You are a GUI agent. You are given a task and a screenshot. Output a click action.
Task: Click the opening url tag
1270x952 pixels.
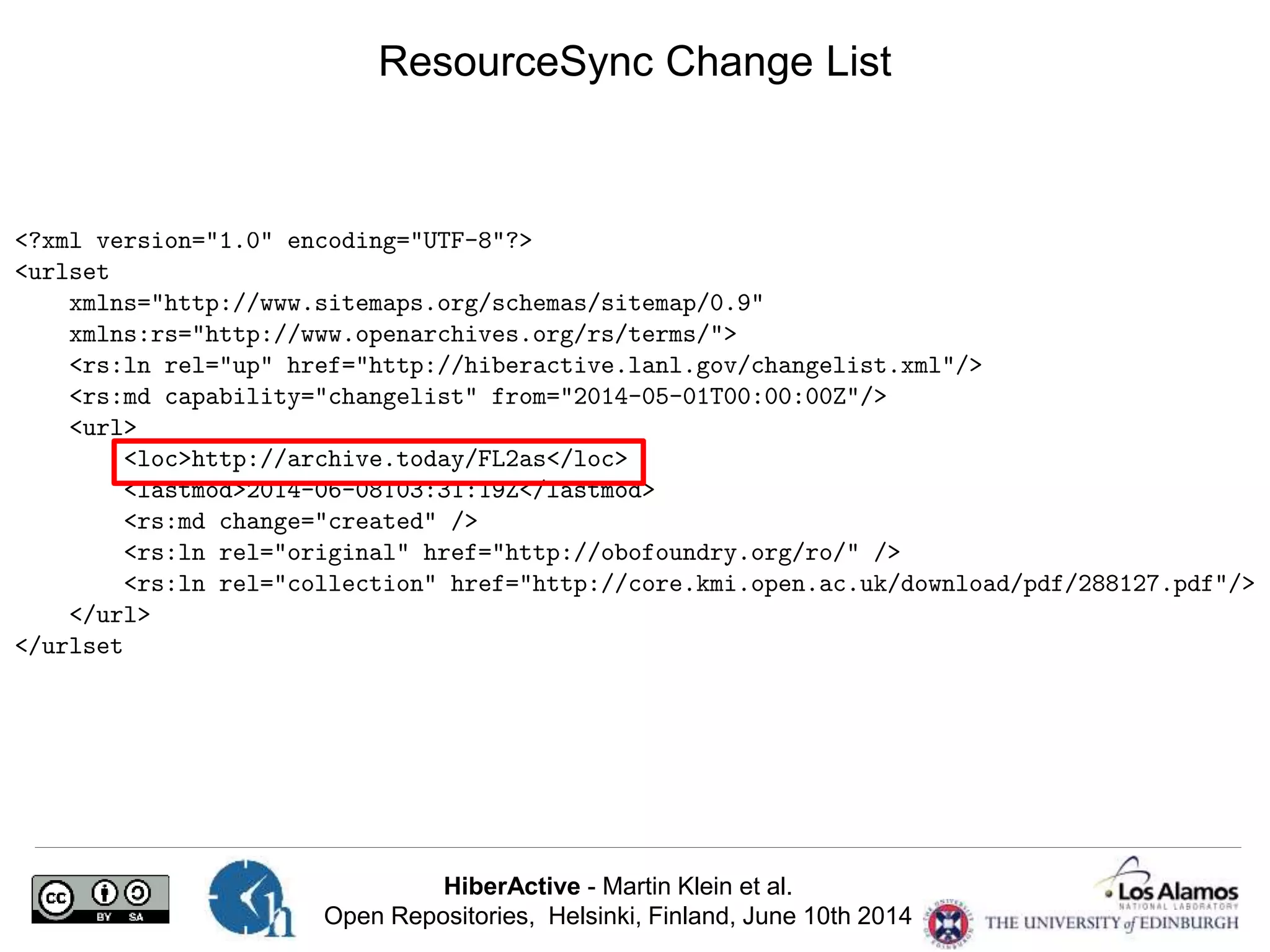pyautogui.click(x=102, y=428)
